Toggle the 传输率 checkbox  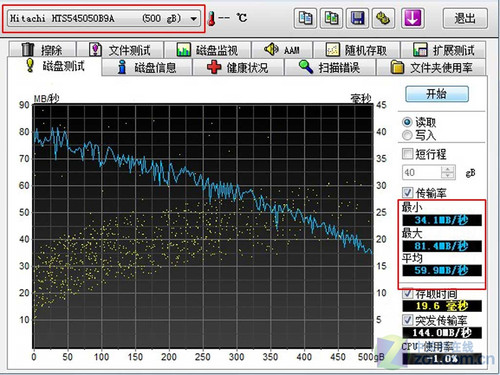[x=407, y=192]
